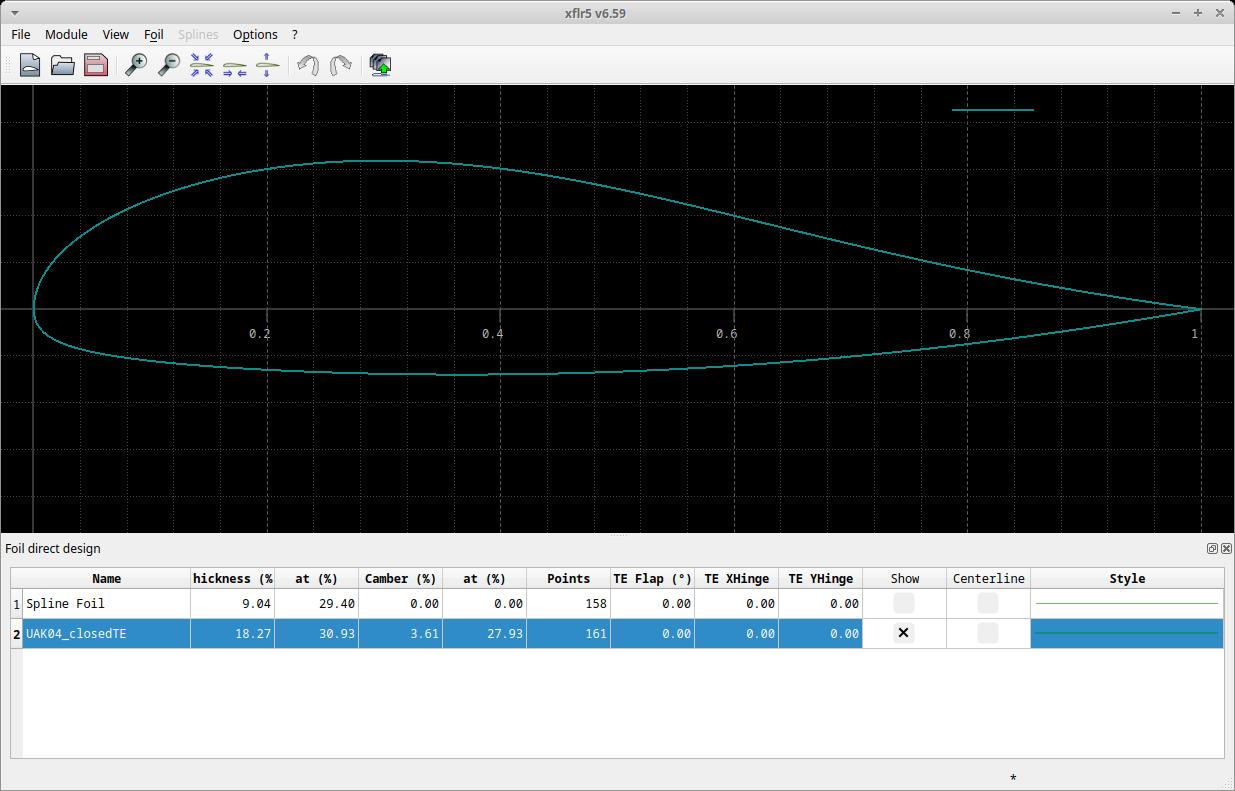This screenshot has width=1235, height=791.
Task: Open the Options menu
Action: click(x=255, y=34)
